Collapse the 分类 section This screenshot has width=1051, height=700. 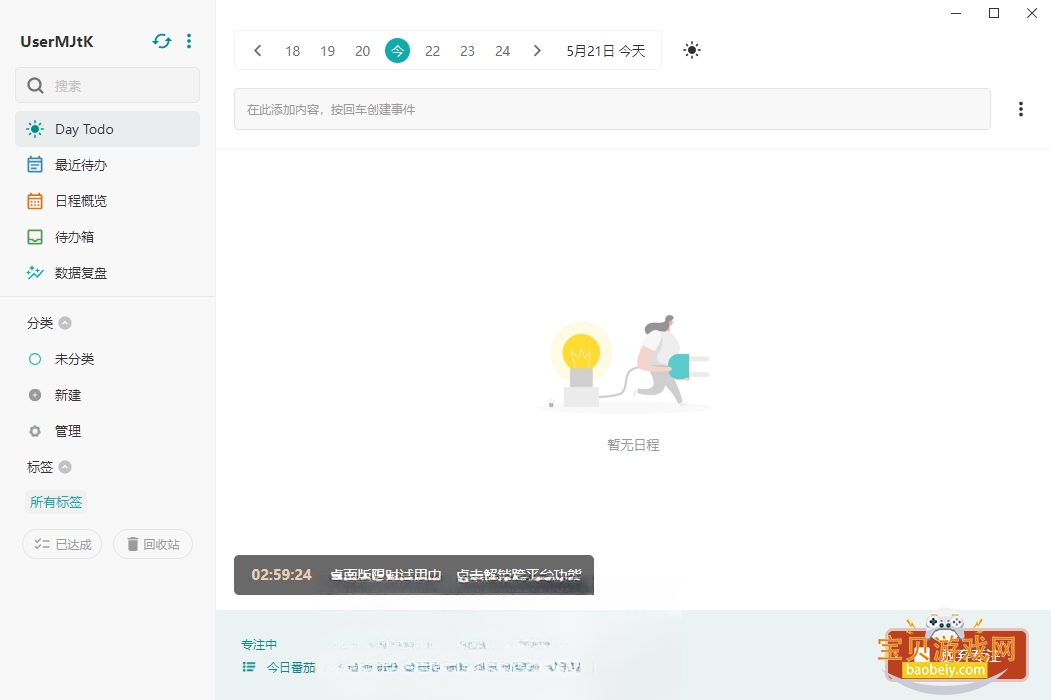pyautogui.click(x=65, y=323)
